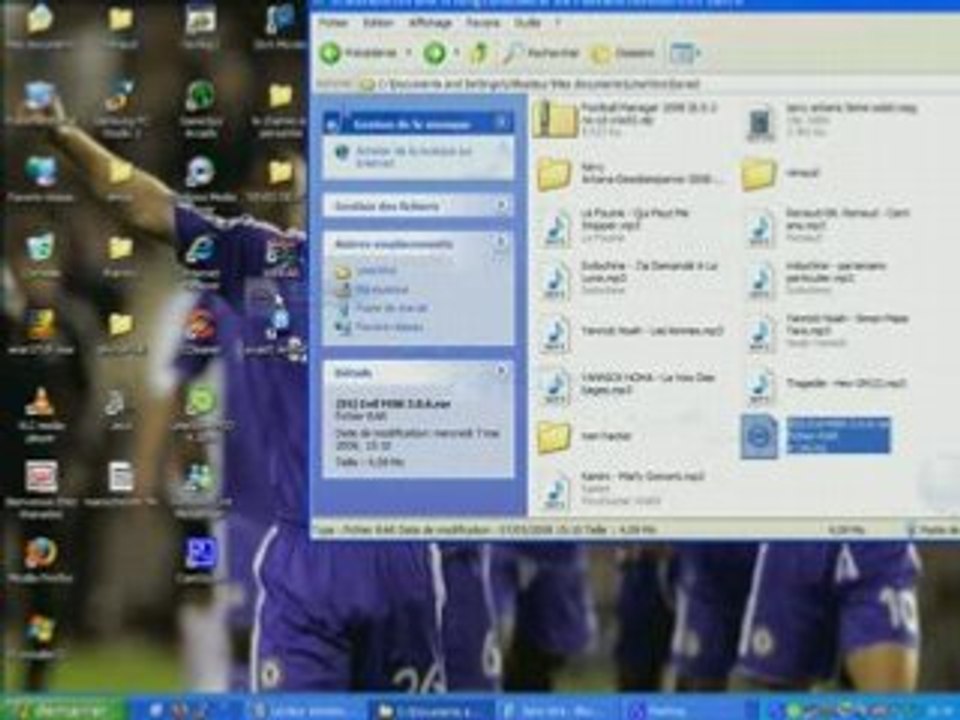Open Mes documents desktop icon
This screenshot has width=960, height=720.
point(39,26)
